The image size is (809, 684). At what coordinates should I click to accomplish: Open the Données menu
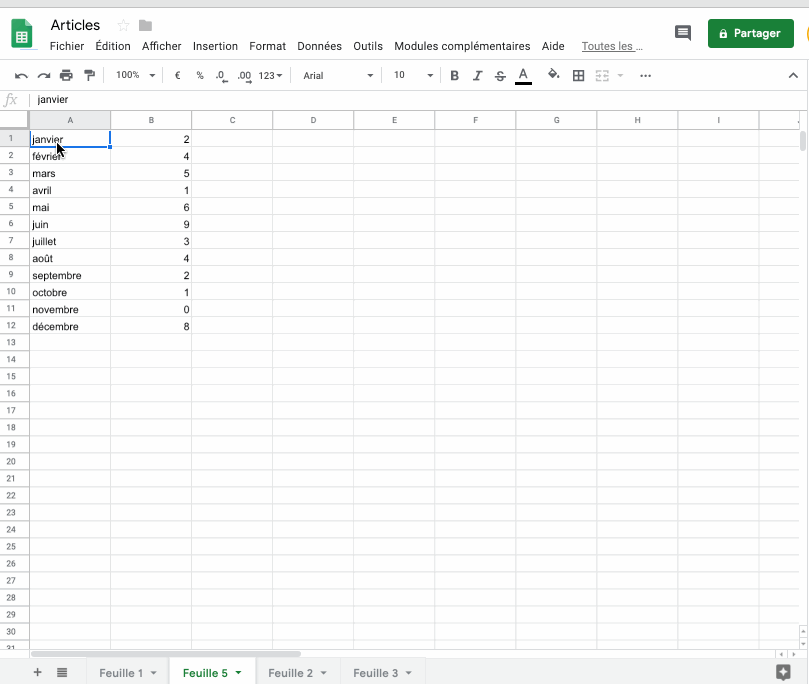pyautogui.click(x=319, y=46)
